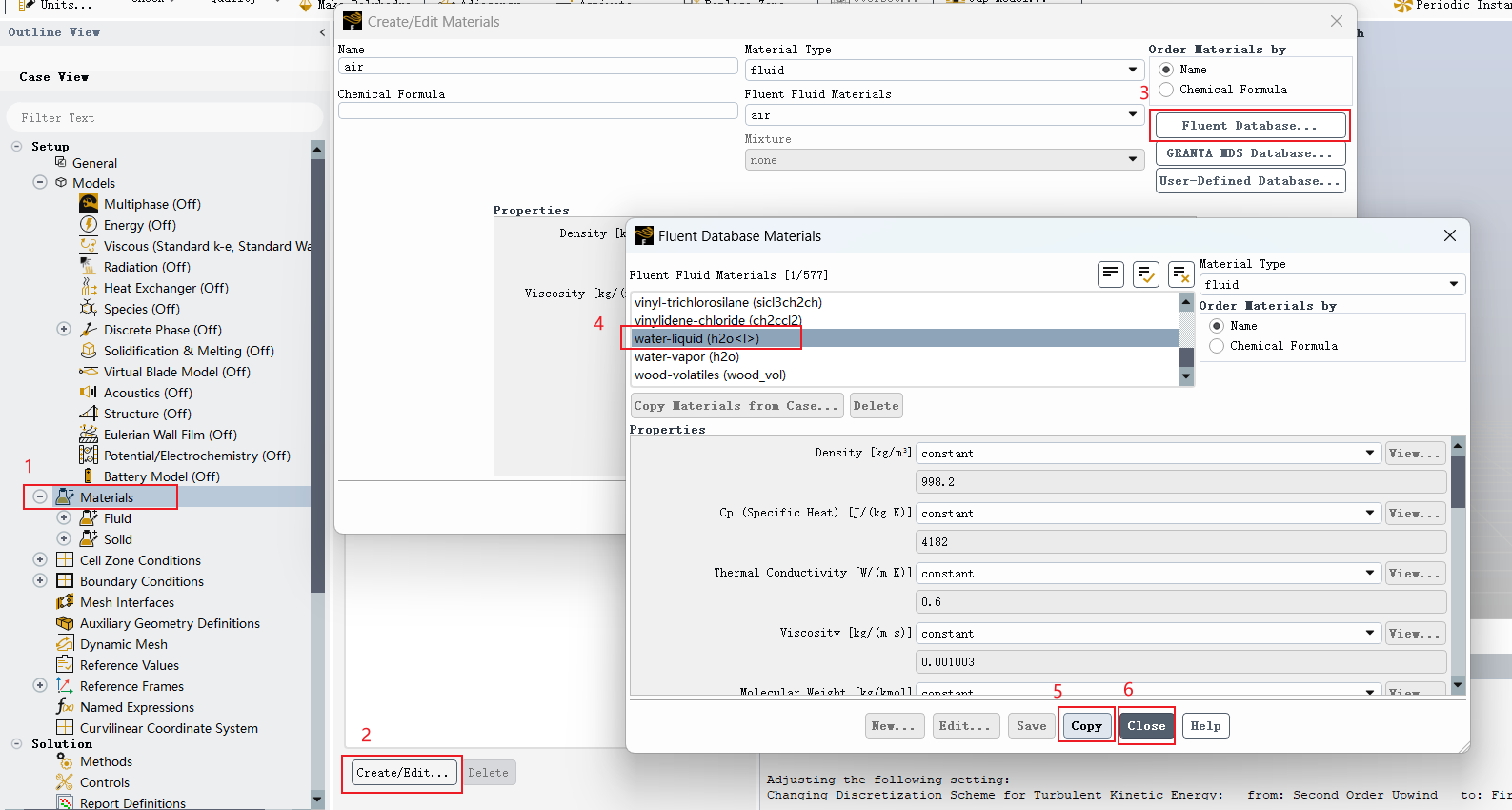The image size is (1512, 810).
Task: Select Chemical Formula radio in Create/Edit Materials
Action: [x=1166, y=90]
